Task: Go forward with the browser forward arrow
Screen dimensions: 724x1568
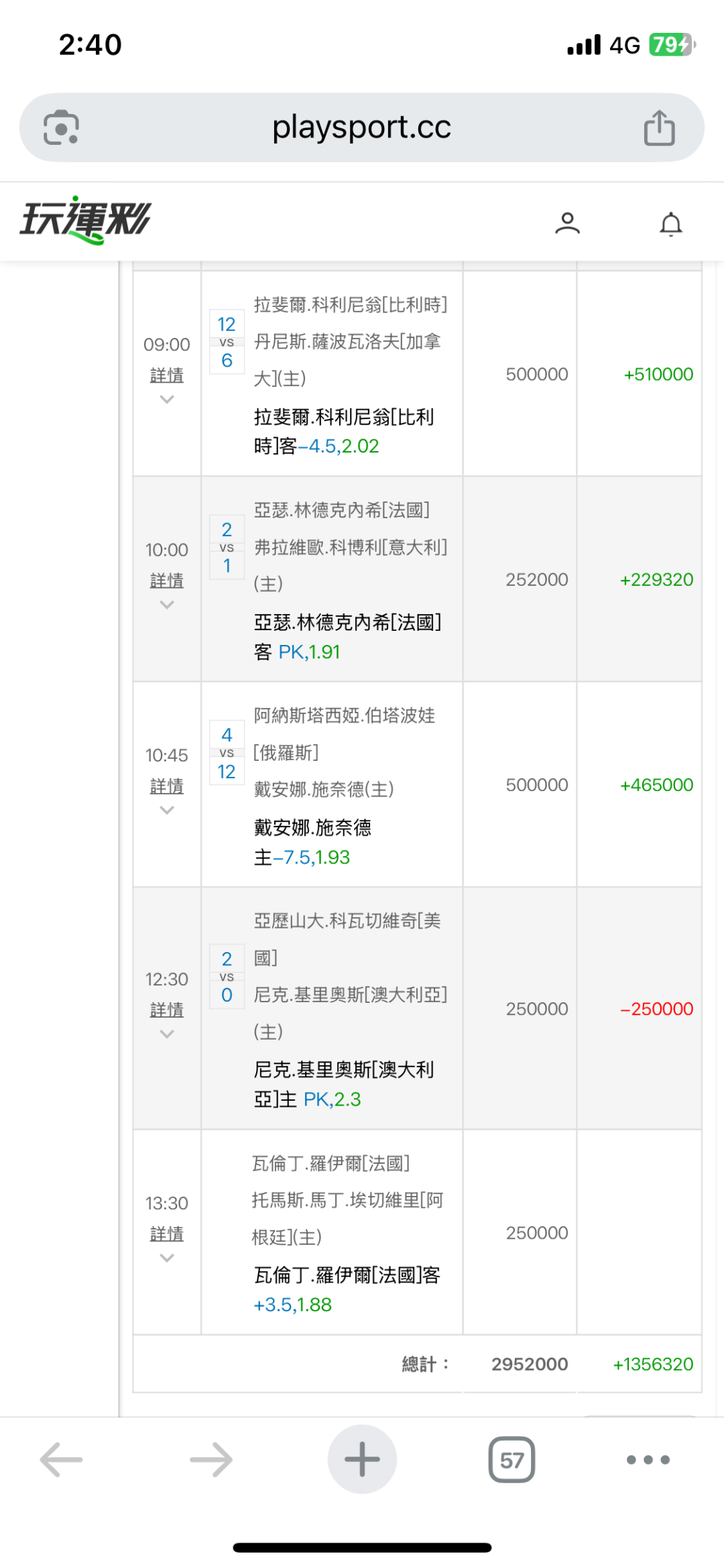Action: pyautogui.click(x=211, y=1459)
